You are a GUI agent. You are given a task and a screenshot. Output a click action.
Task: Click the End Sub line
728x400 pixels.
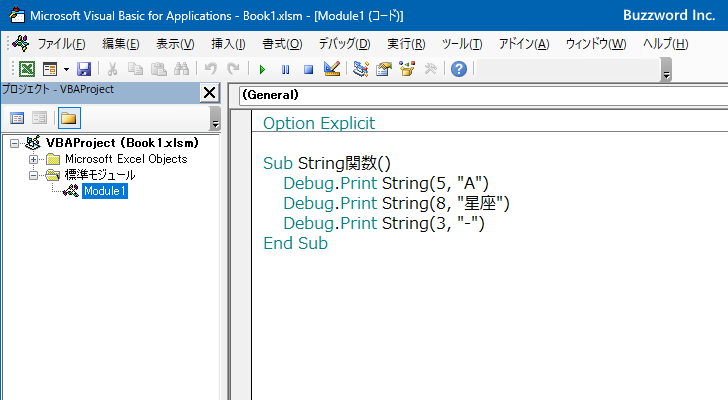pyautogui.click(x=295, y=243)
